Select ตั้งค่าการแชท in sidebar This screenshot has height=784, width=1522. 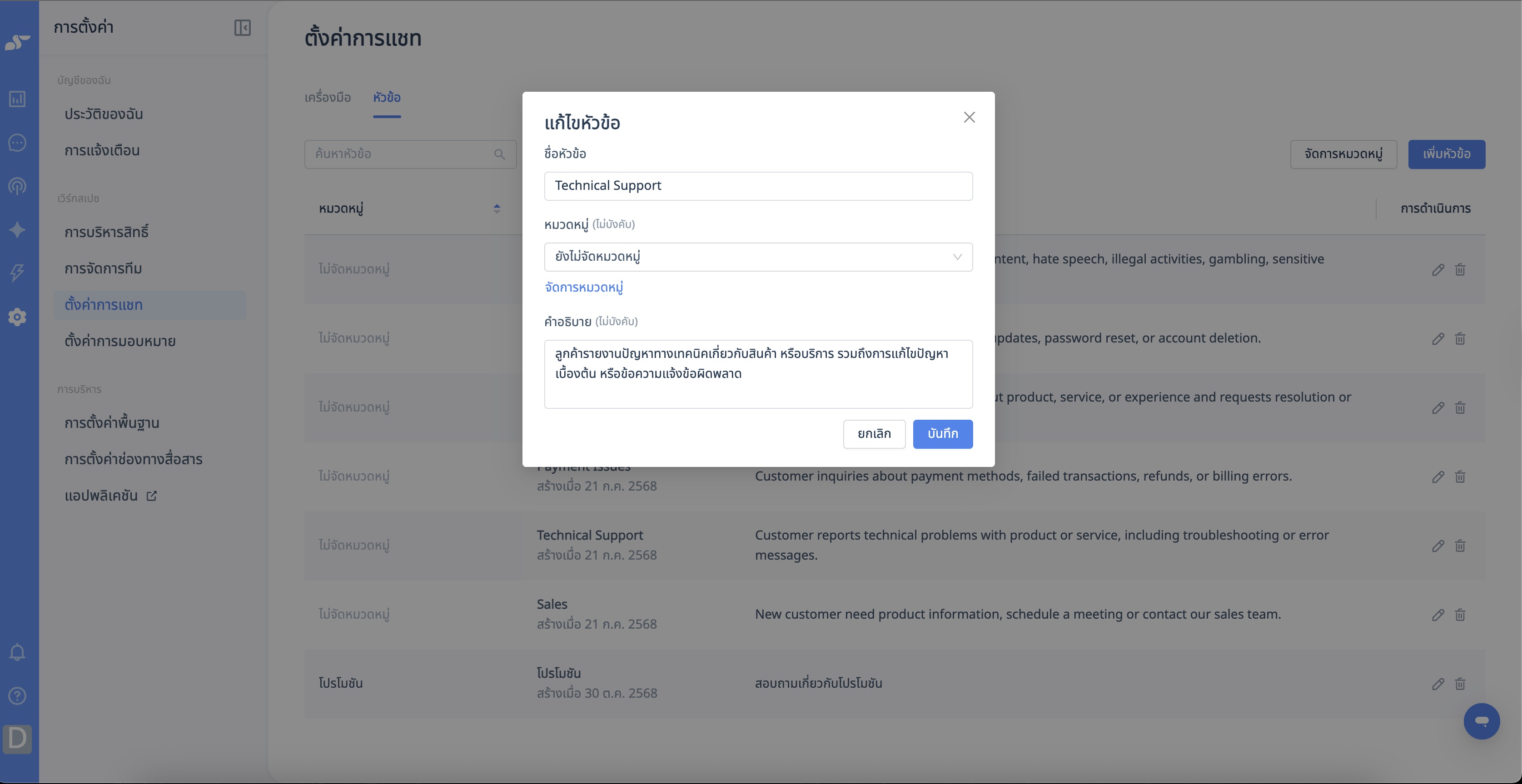(x=149, y=305)
